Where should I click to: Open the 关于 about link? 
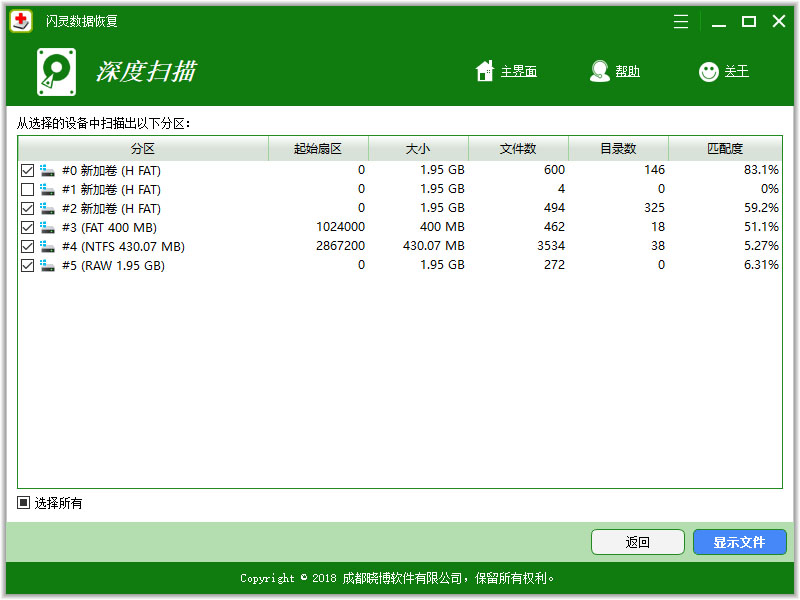737,71
